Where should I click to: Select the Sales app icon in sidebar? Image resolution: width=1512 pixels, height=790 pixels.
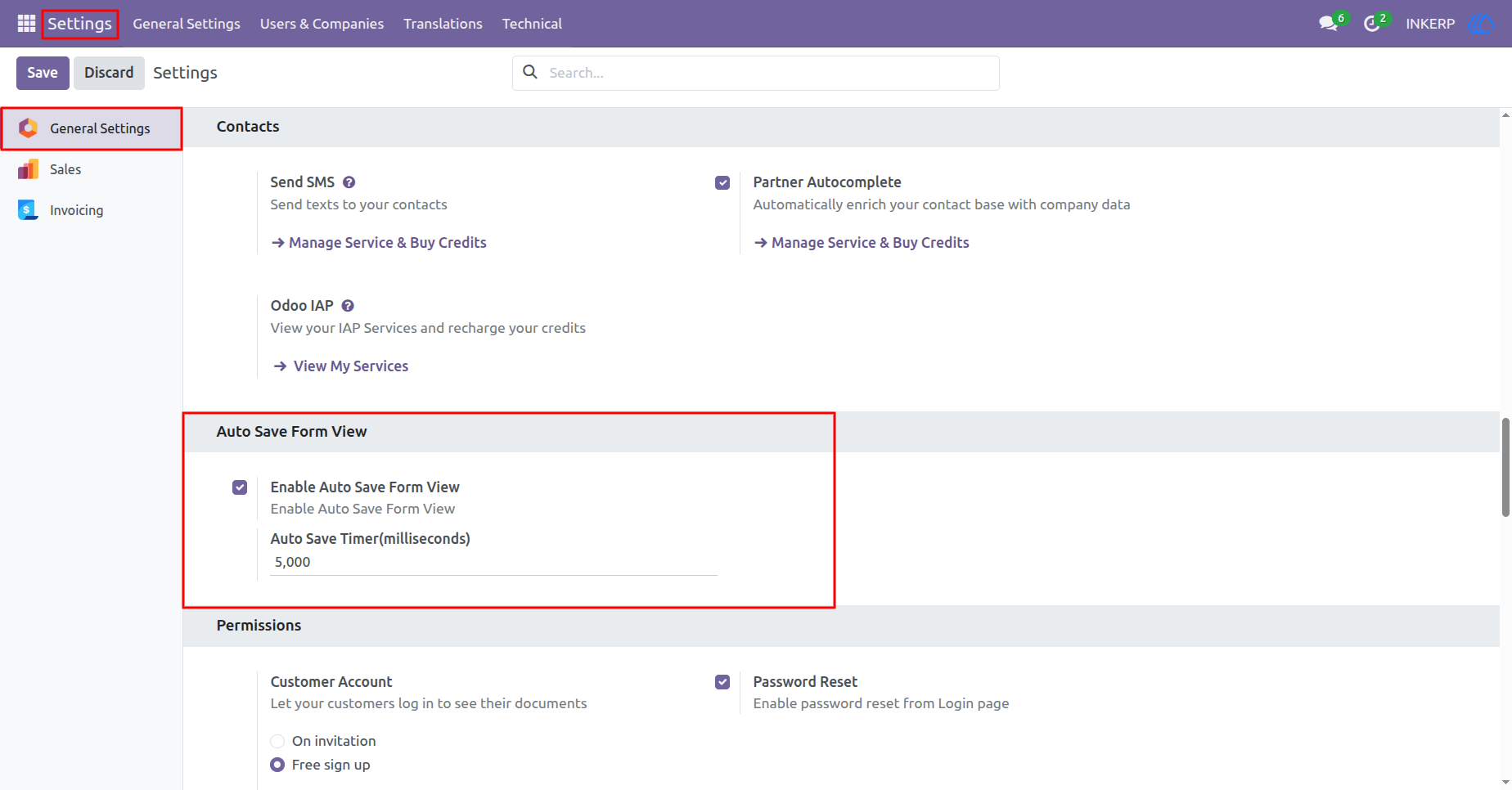(28, 169)
